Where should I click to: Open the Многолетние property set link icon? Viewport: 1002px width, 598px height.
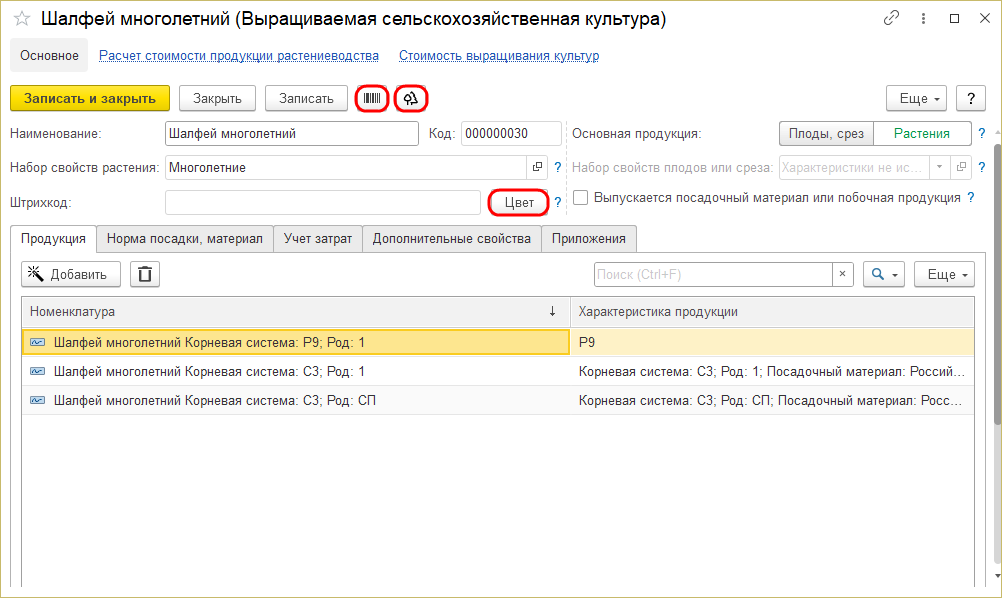click(537, 167)
